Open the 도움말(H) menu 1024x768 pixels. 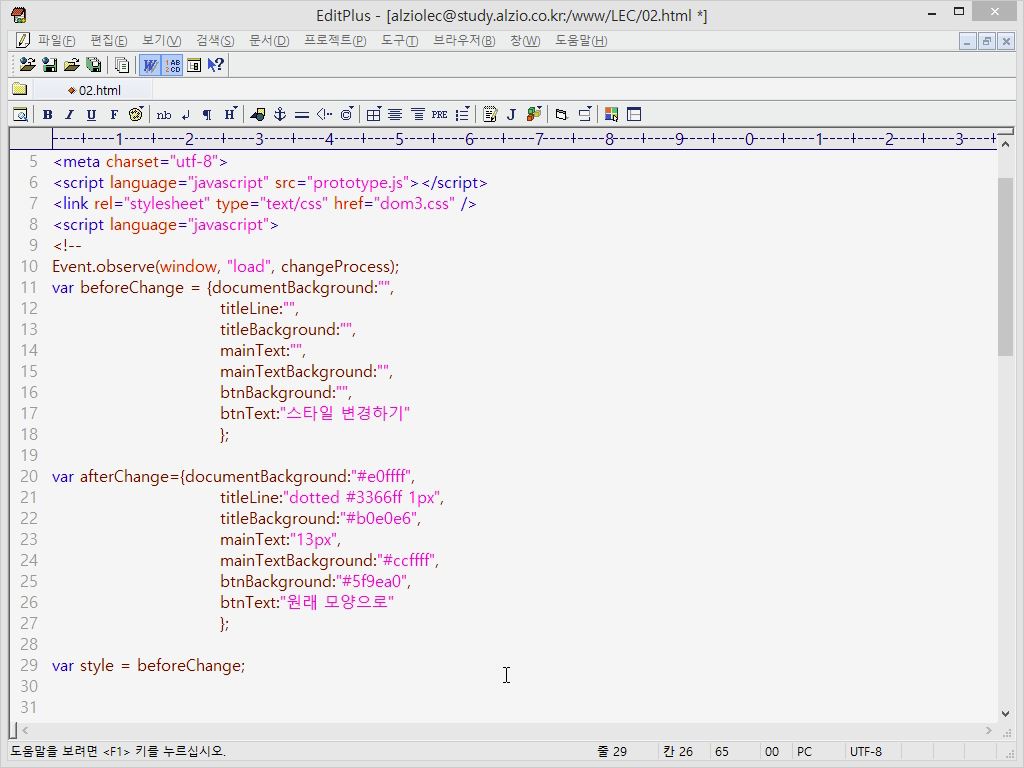pyautogui.click(x=581, y=40)
